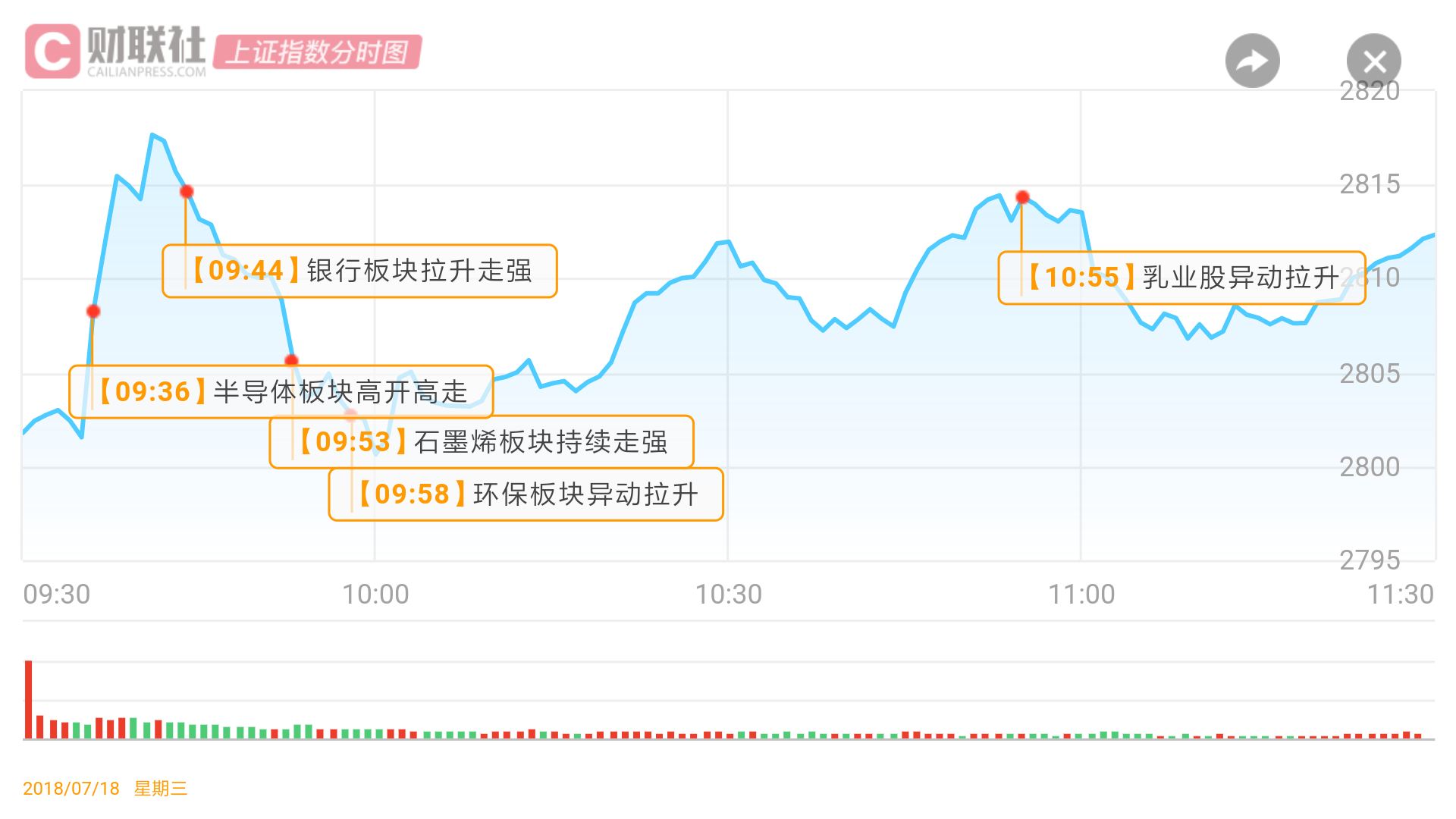The width and height of the screenshot is (1456, 819).
Task: Click the 10:00 time axis label
Action: click(375, 595)
